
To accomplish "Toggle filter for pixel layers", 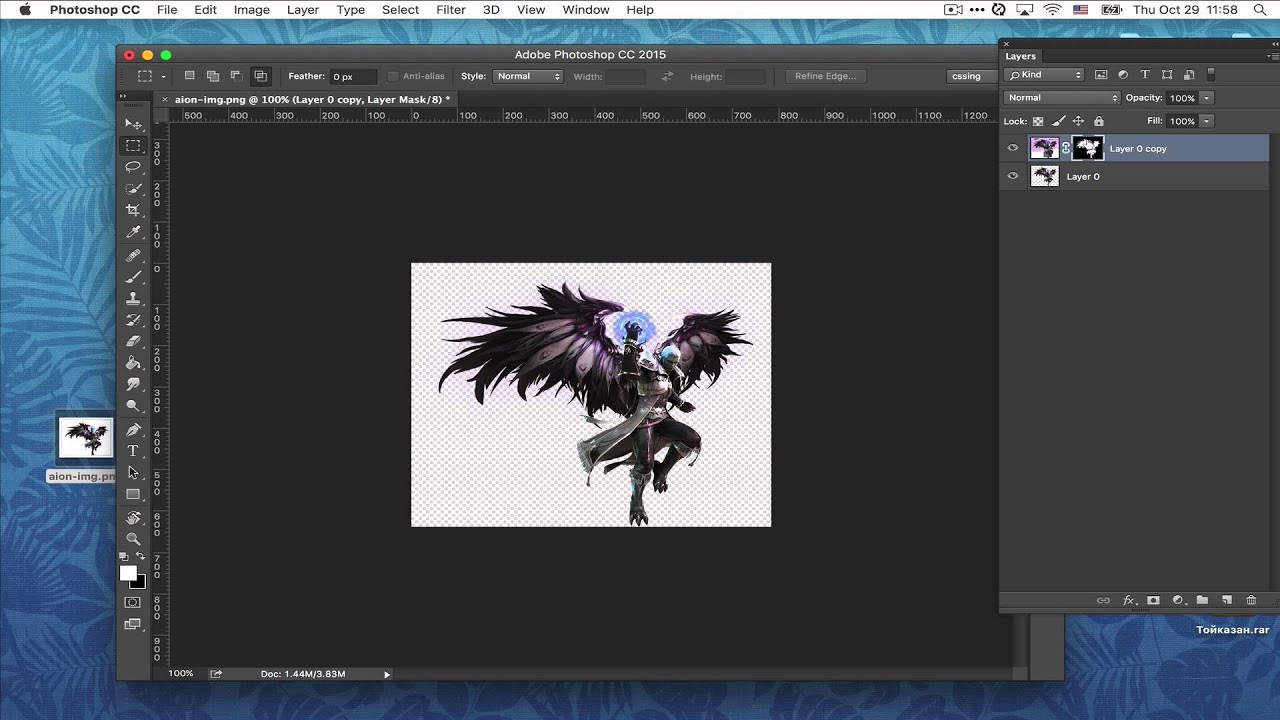I will click(x=1101, y=75).
